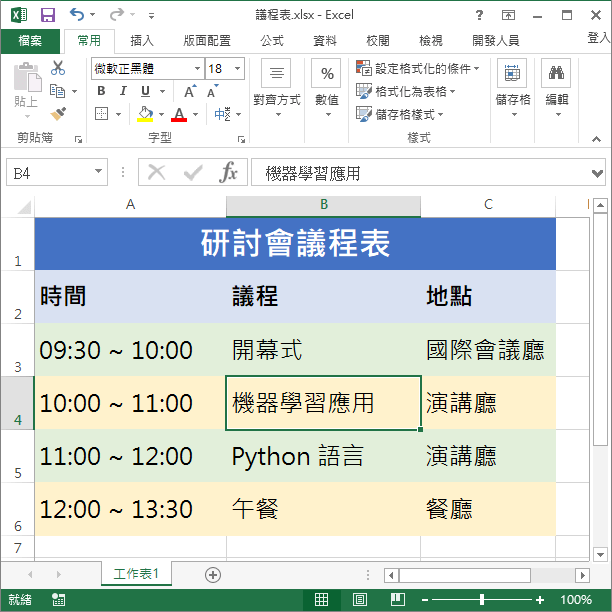This screenshot has width=612, height=612.
Task: Decrease font size with smaller A
Action: pos(213,91)
